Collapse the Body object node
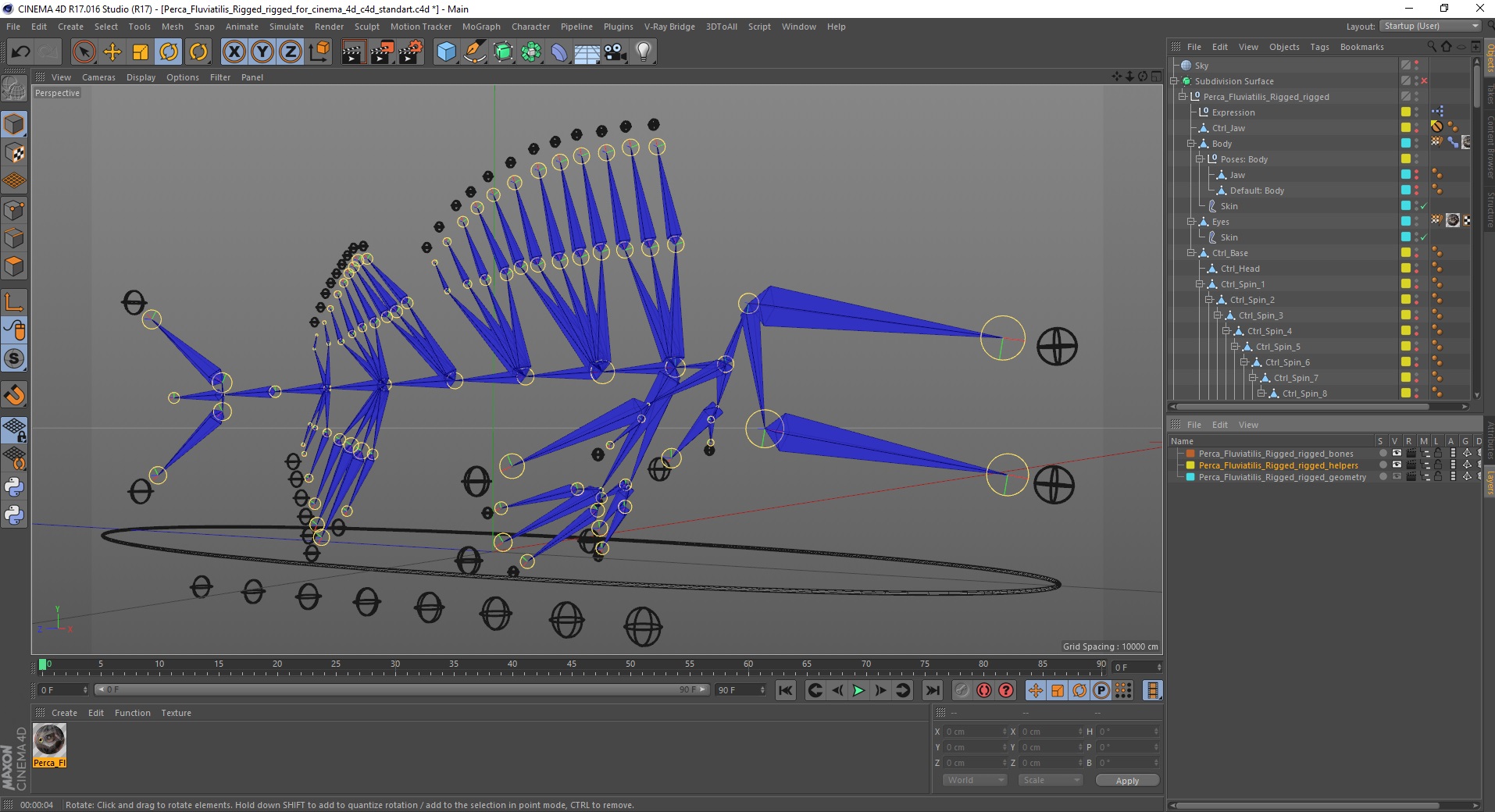Screen dimensions: 1495x812 coord(1191,144)
